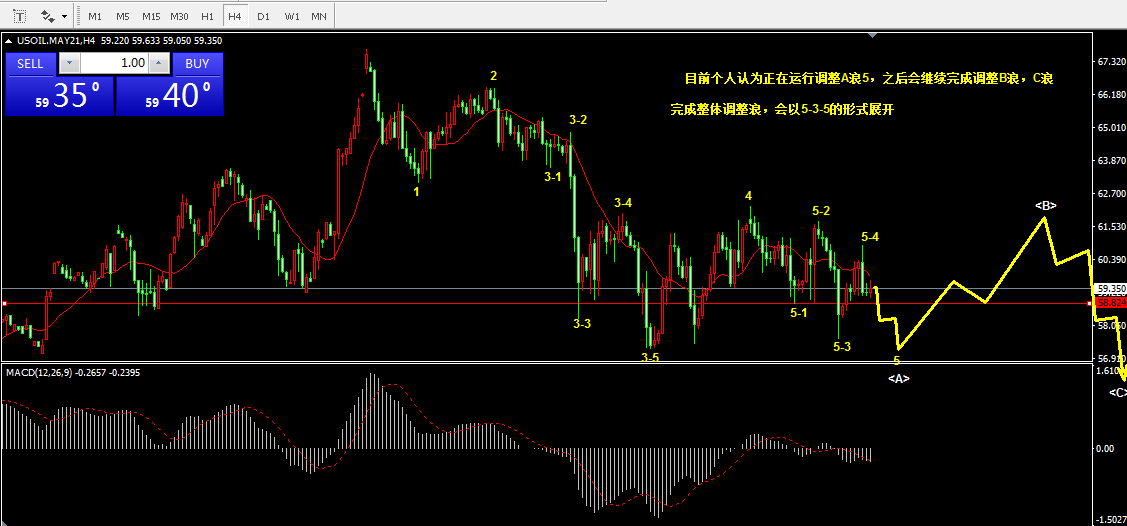Switch chart to M15 timeframe

coord(151,16)
